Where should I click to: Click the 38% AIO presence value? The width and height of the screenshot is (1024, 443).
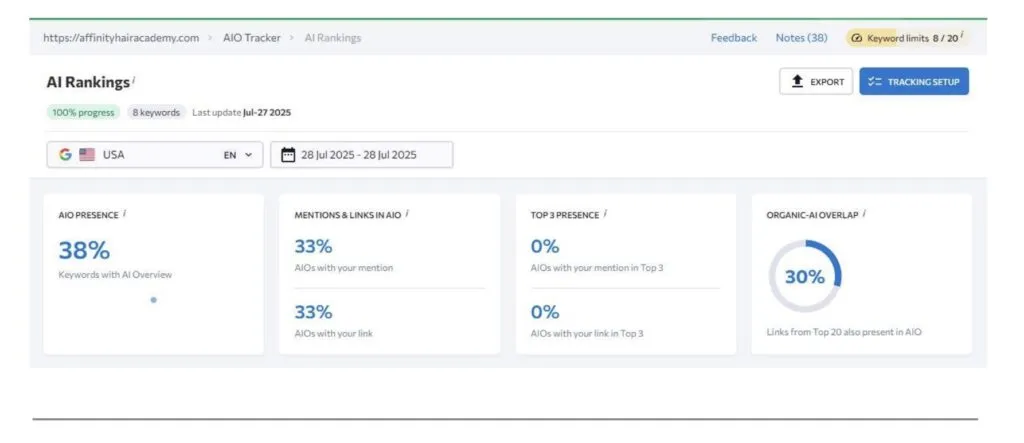pyautogui.click(x=84, y=250)
